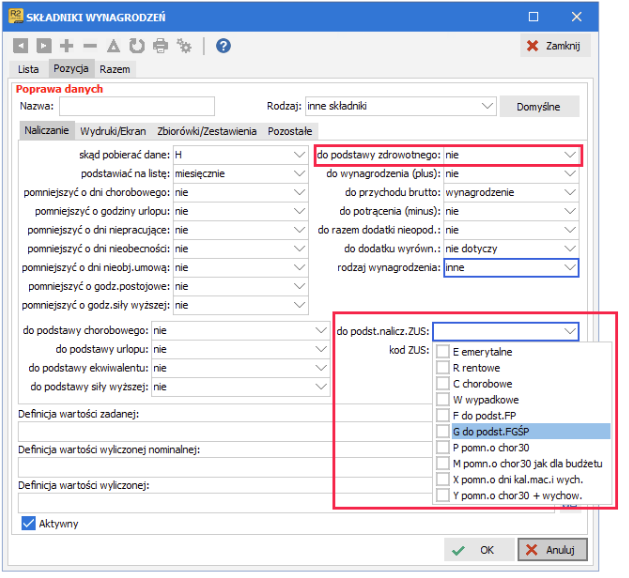
Task: Open do podstawy chorobowego dropdown
Action: point(241,331)
